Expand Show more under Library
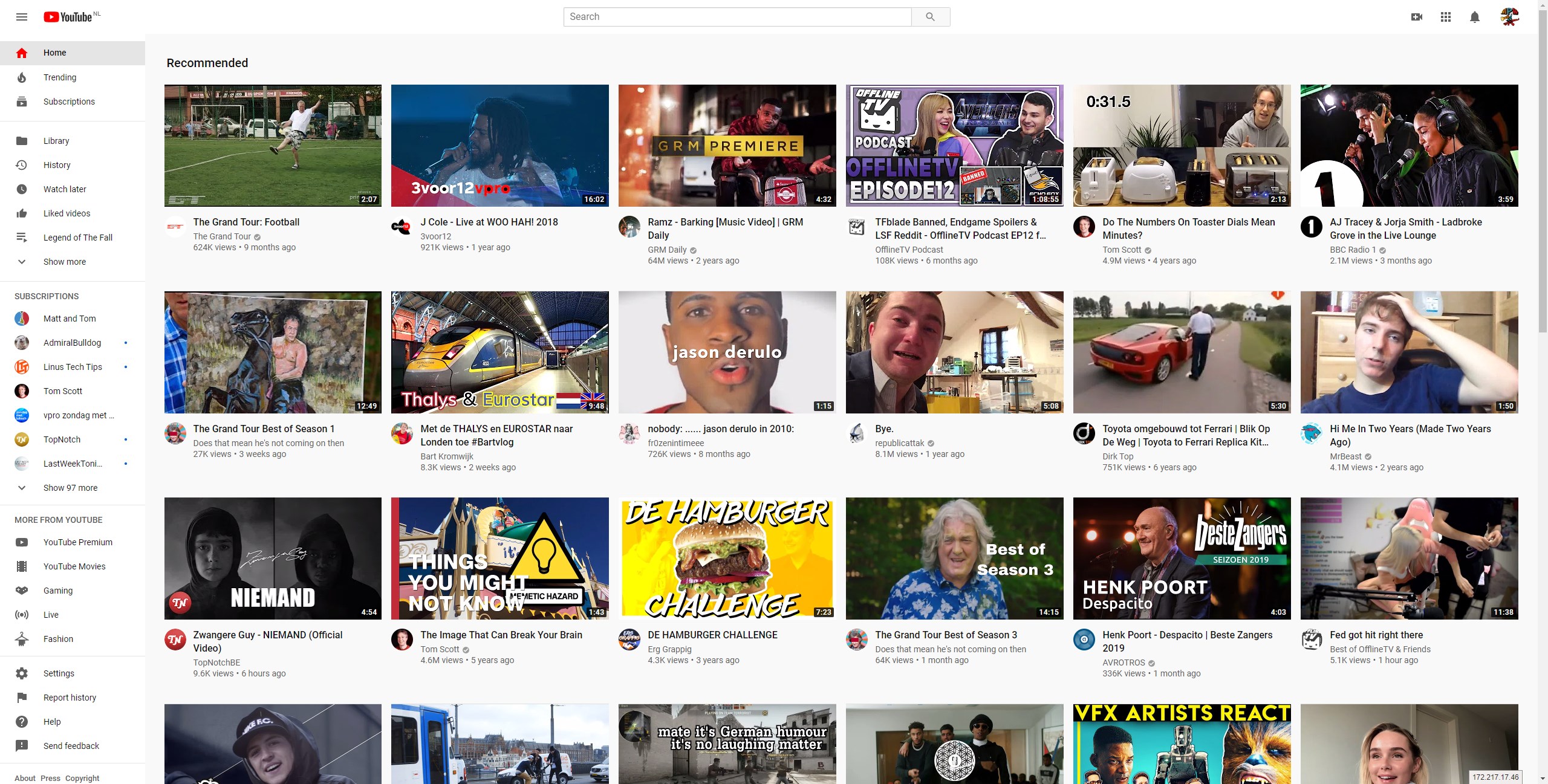 click(x=64, y=262)
